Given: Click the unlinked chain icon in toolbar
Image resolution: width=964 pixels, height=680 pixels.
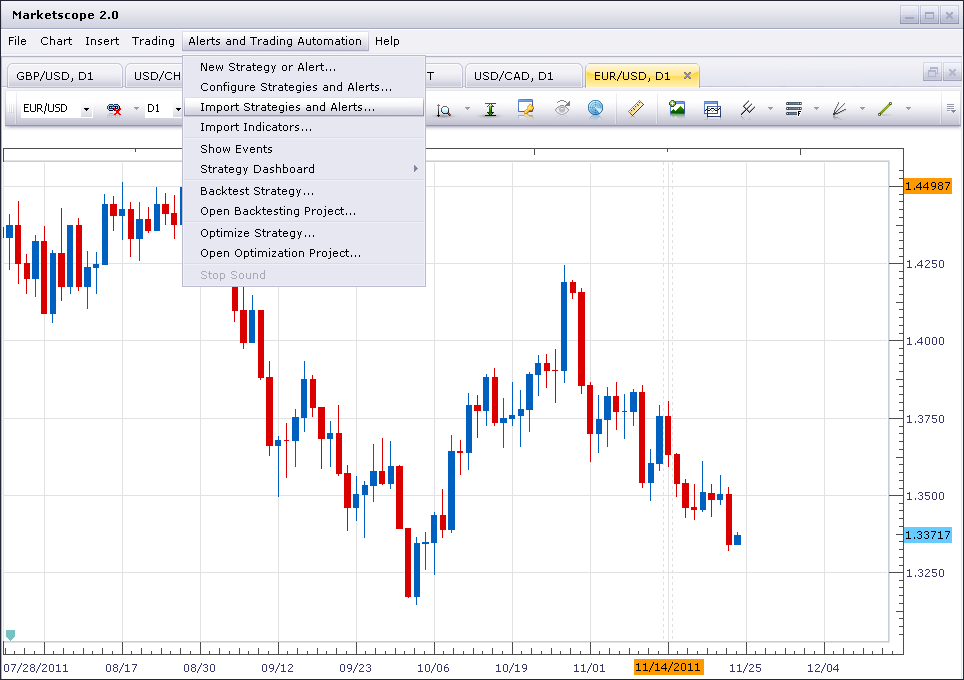Looking at the screenshot, I should point(114,109).
